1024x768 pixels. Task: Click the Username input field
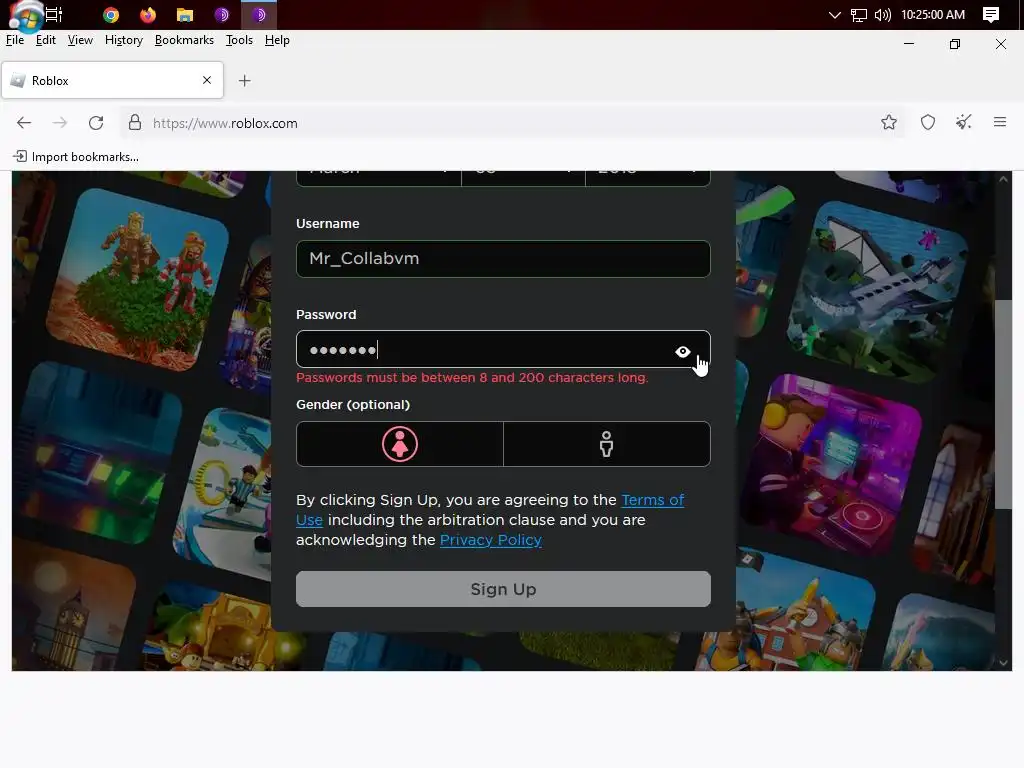click(503, 259)
